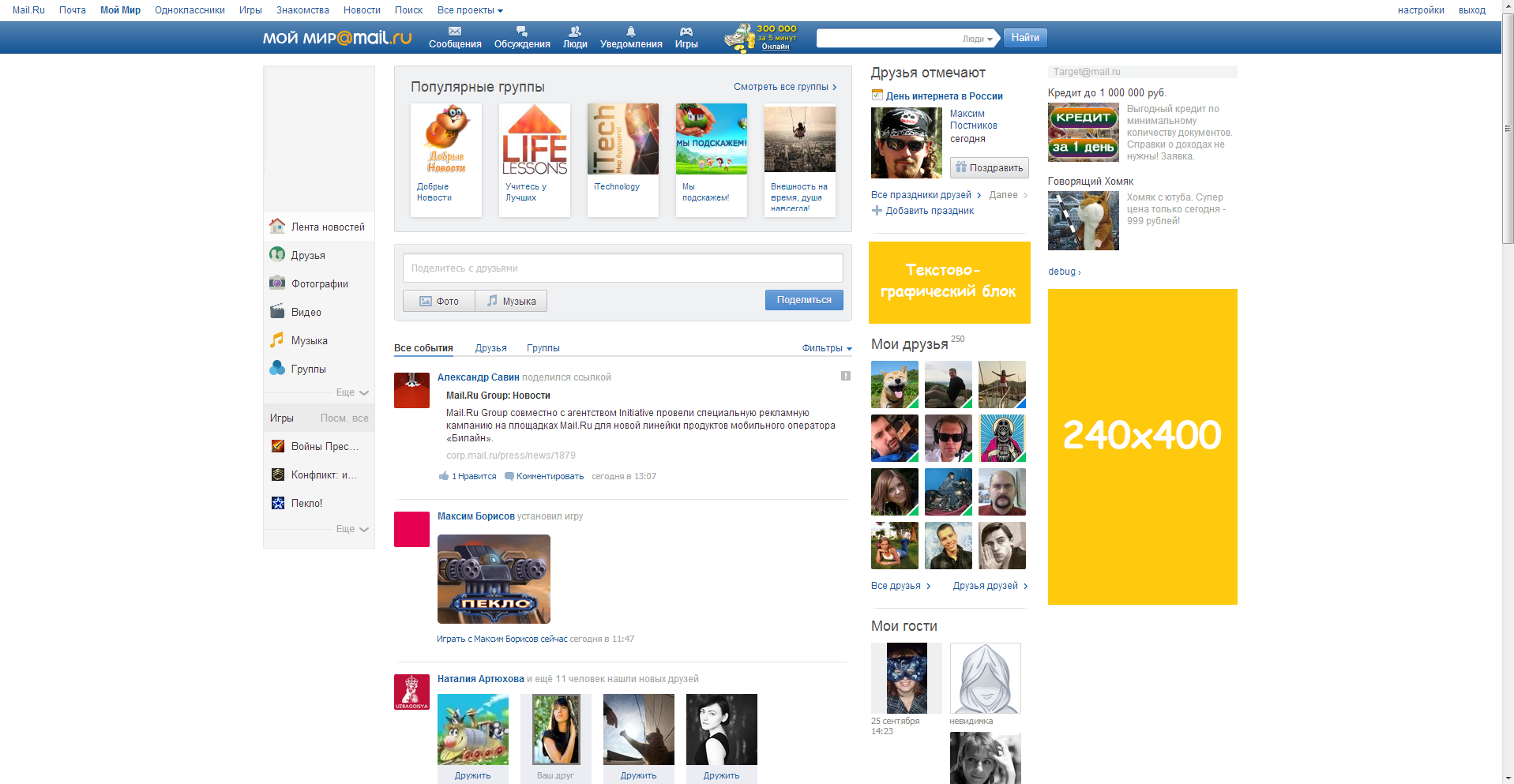Click Лента новостей house icon
1514x784 pixels.
[x=277, y=227]
